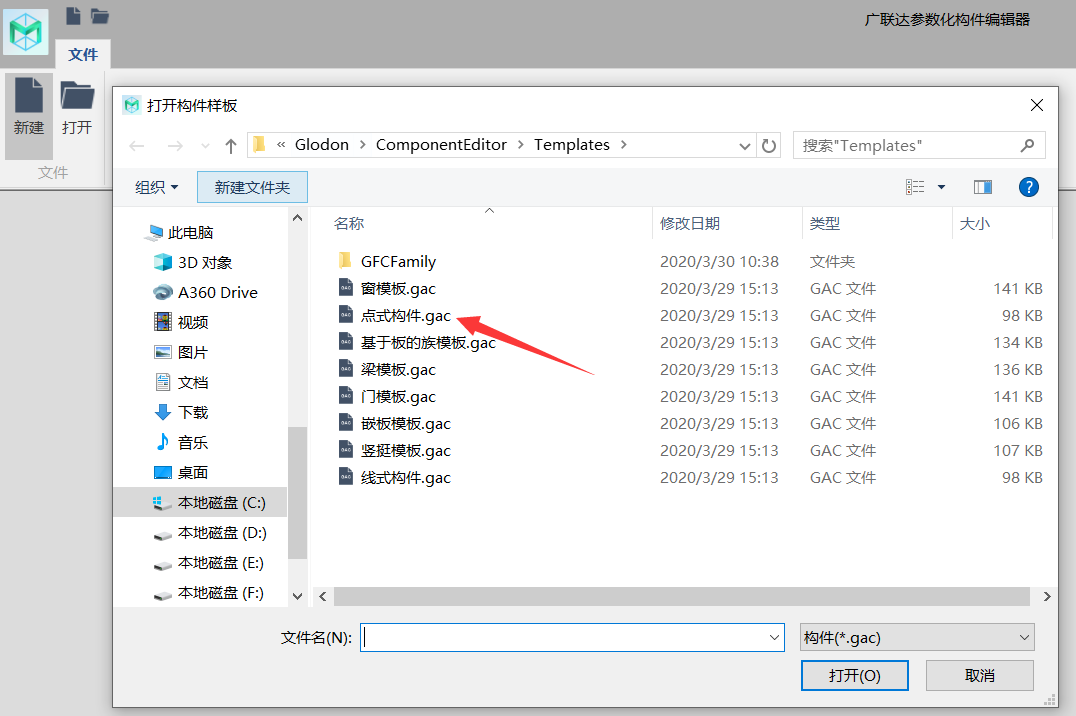Click the 取消 button
Image resolution: width=1076 pixels, height=716 pixels.
[x=980, y=675]
